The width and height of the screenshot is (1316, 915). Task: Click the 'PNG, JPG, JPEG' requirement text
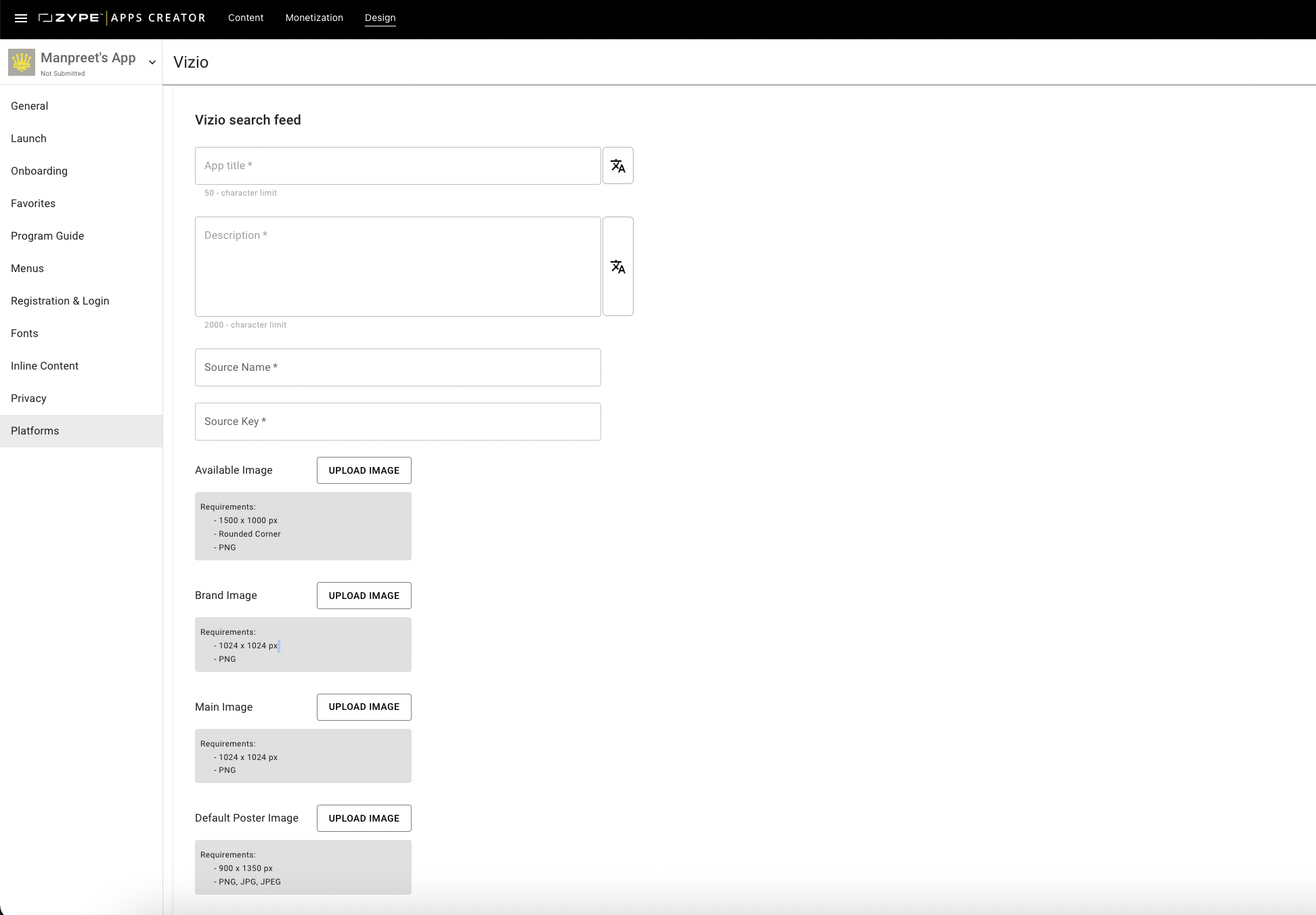(x=249, y=882)
